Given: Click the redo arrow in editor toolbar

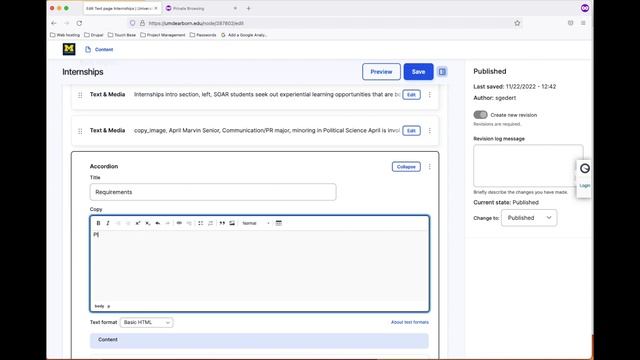Looking at the screenshot, I should coord(167,223).
